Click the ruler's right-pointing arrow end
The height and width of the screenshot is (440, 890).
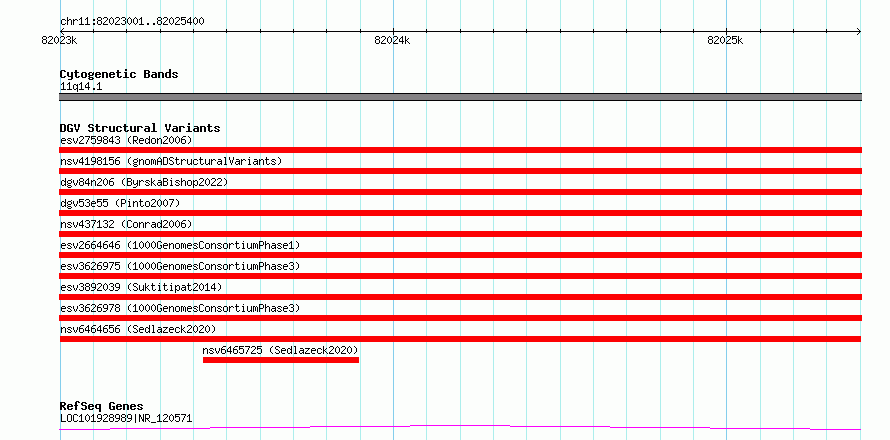(x=858, y=31)
